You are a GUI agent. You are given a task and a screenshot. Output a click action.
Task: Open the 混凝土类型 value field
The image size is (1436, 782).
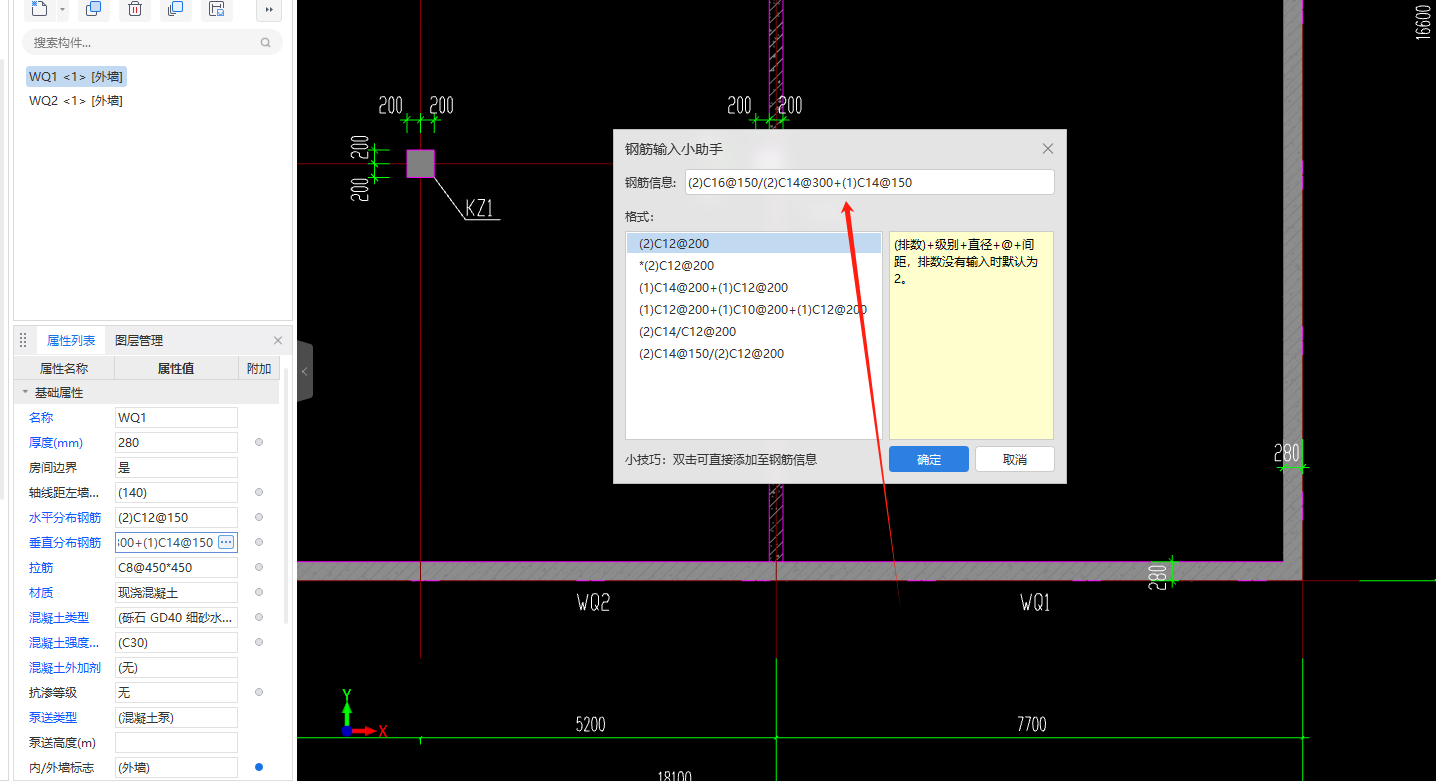coord(176,618)
